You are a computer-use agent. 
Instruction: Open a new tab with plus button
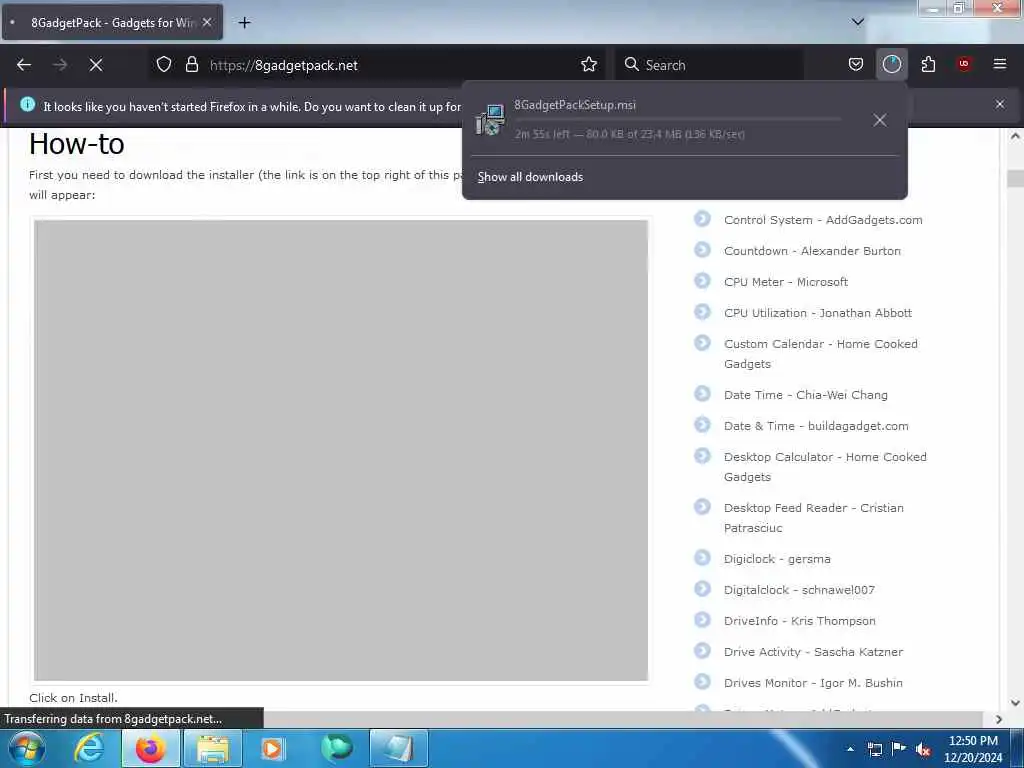point(244,23)
